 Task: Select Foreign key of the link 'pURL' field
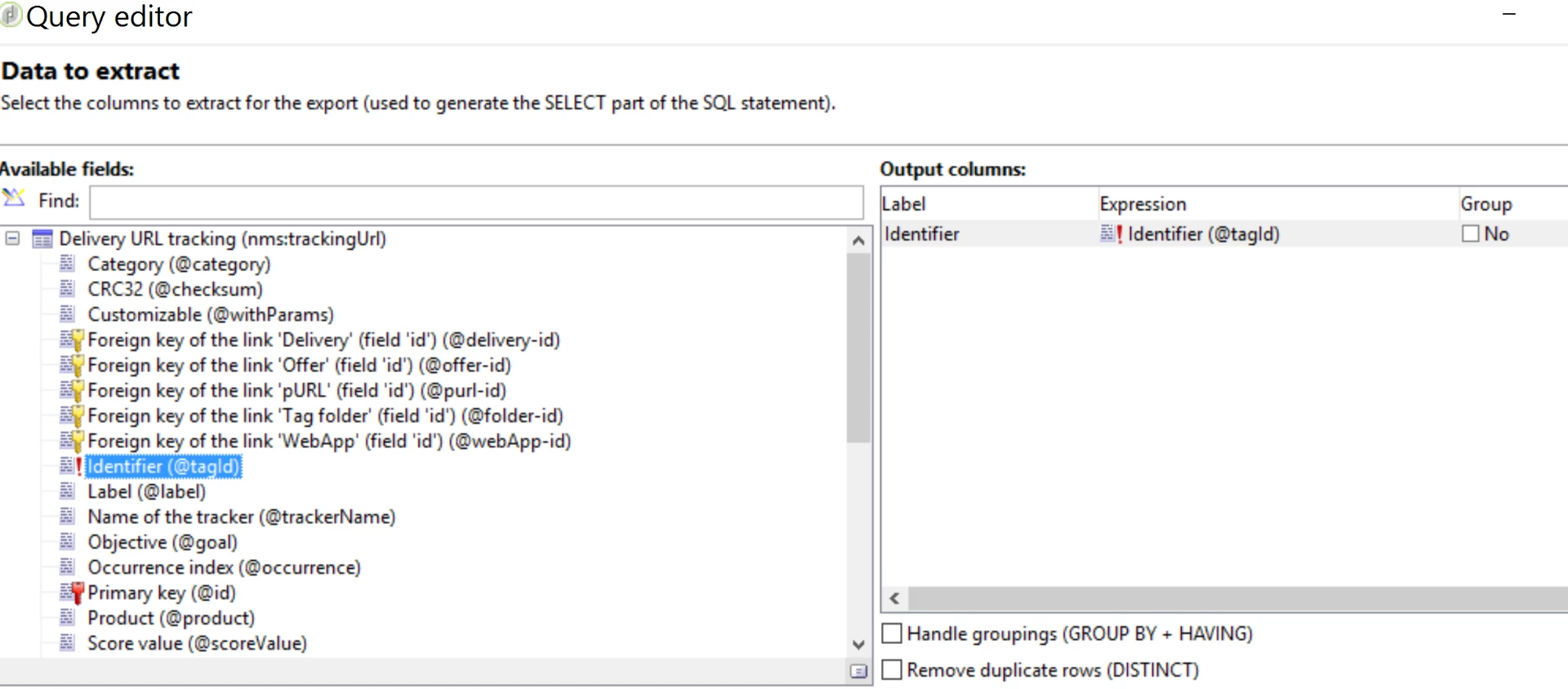[296, 391]
